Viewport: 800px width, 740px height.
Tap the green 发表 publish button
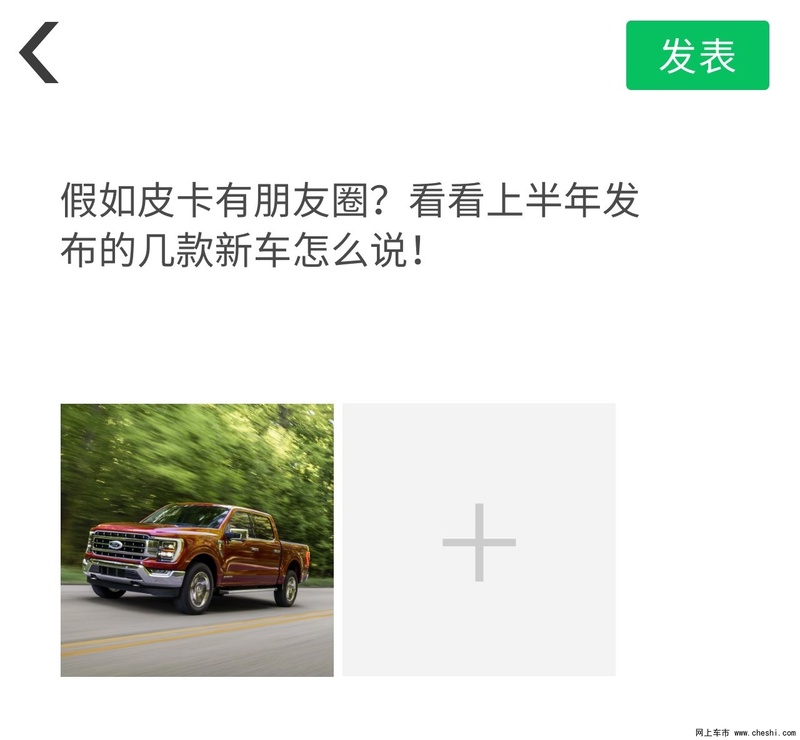pos(697,55)
